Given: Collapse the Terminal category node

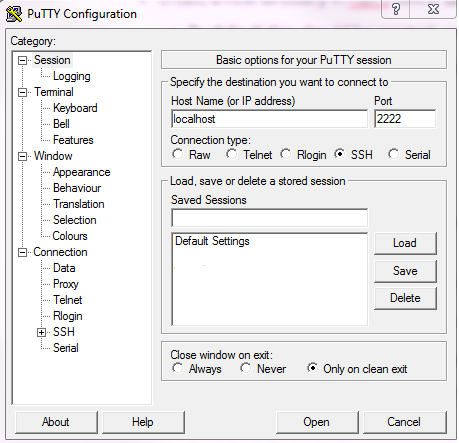Looking at the screenshot, I should point(22,92).
